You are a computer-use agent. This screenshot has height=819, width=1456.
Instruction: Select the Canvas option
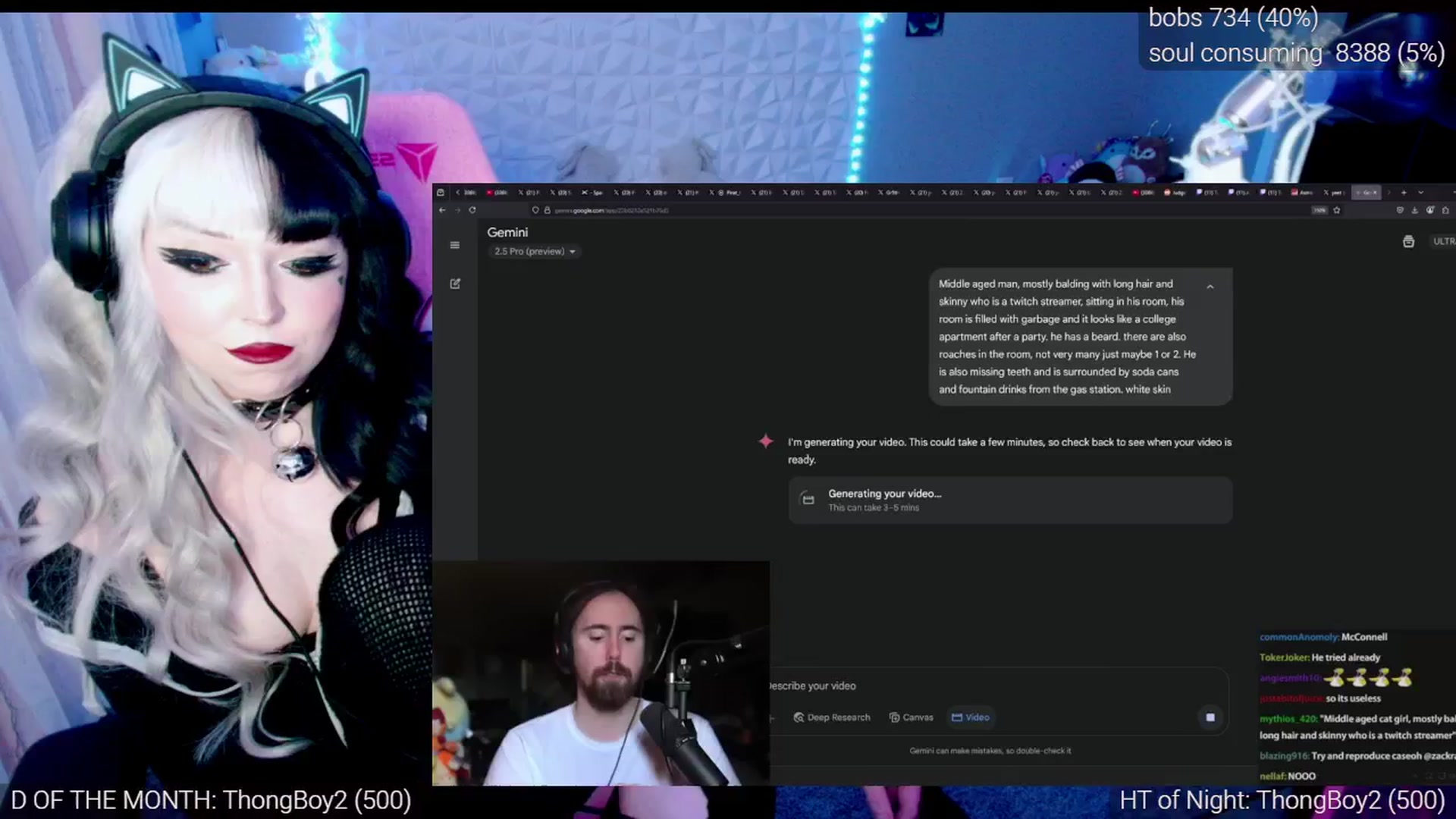tap(911, 717)
